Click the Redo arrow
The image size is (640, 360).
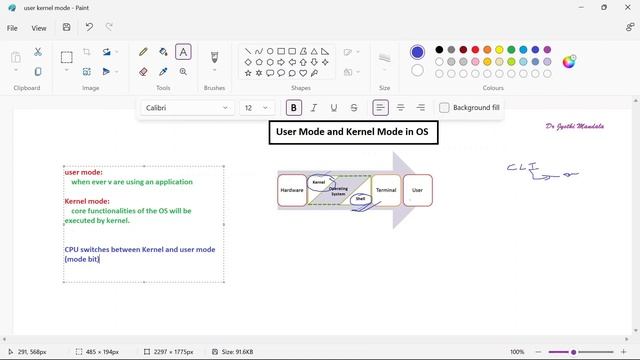pos(109,27)
